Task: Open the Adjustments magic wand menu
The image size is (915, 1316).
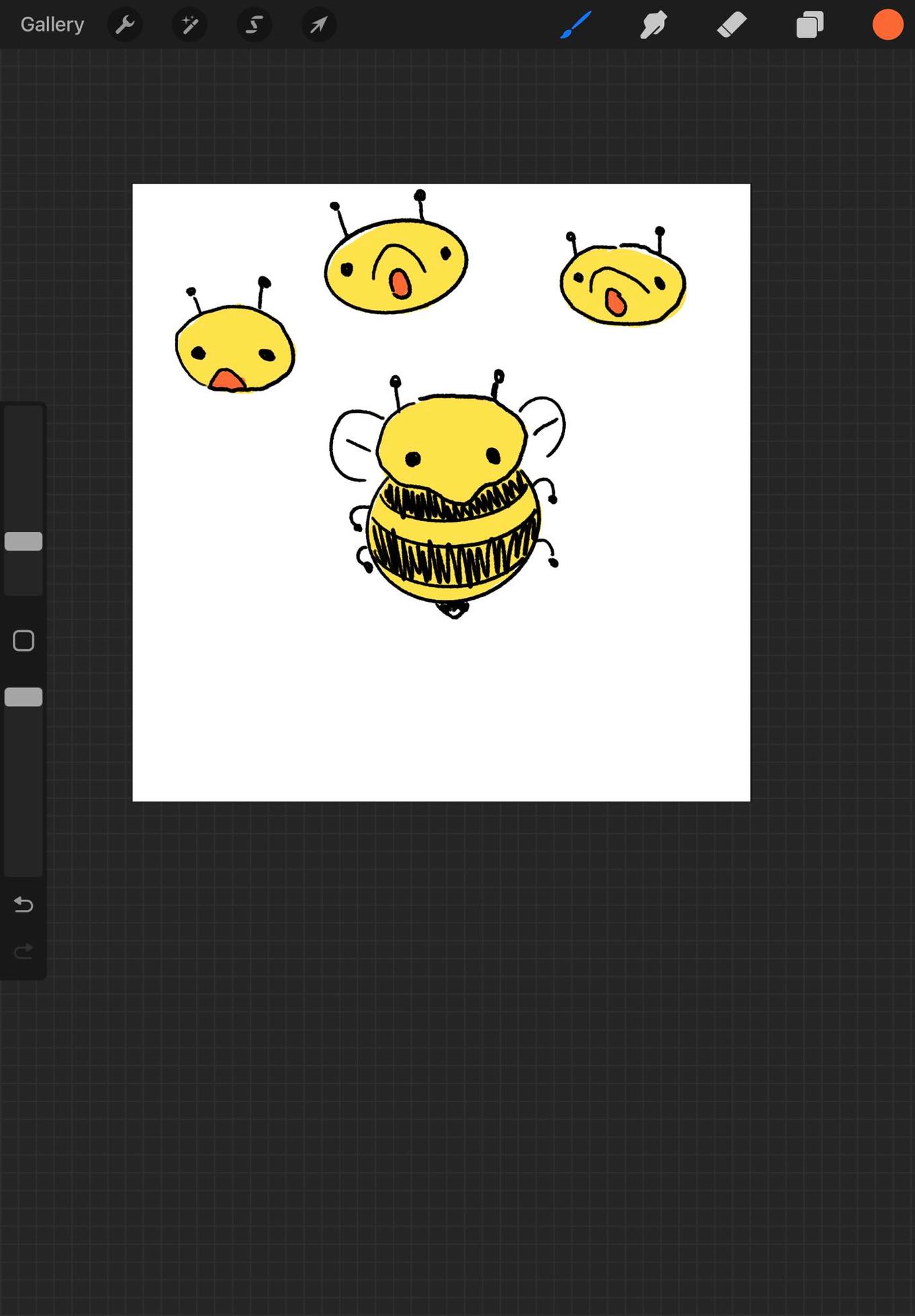Action: (190, 25)
